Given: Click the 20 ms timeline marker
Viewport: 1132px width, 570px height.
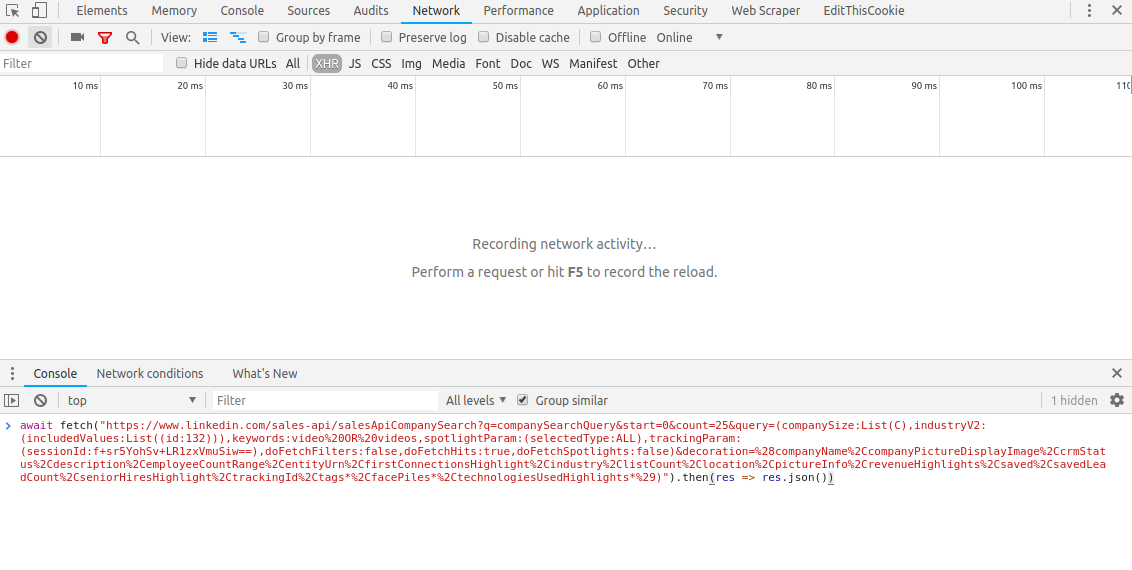Looking at the screenshot, I should click(190, 86).
